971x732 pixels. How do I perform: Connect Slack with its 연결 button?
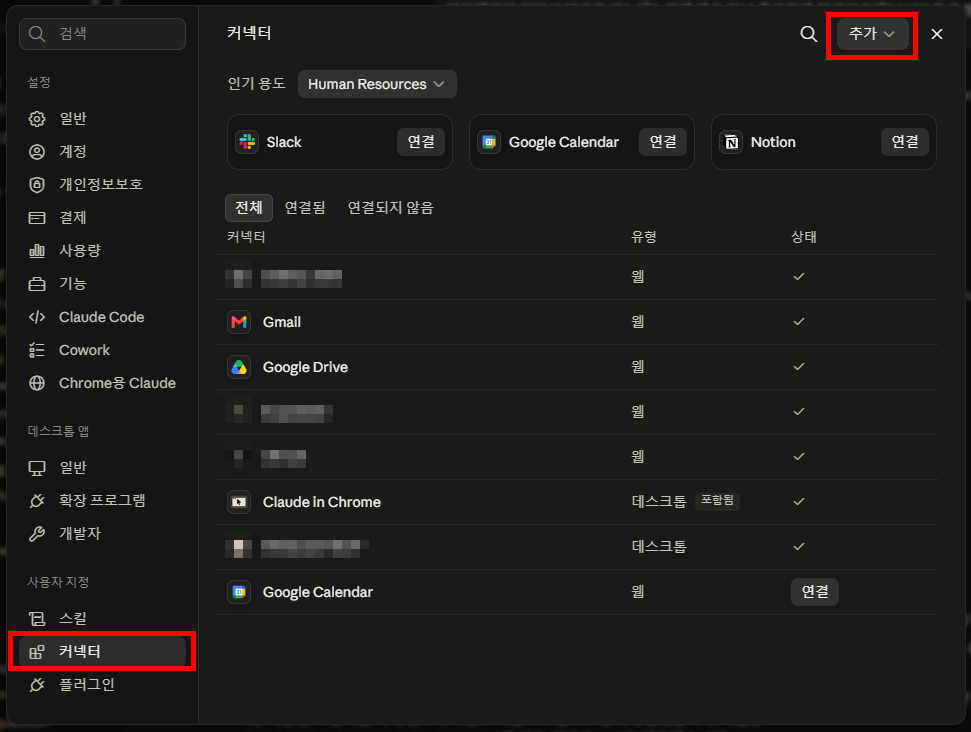[420, 142]
